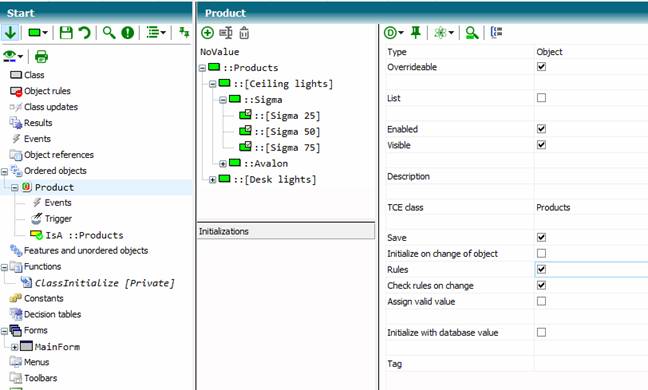648x390 pixels.
Task: Click the rename text cursor icon
Action: click(x=226, y=33)
